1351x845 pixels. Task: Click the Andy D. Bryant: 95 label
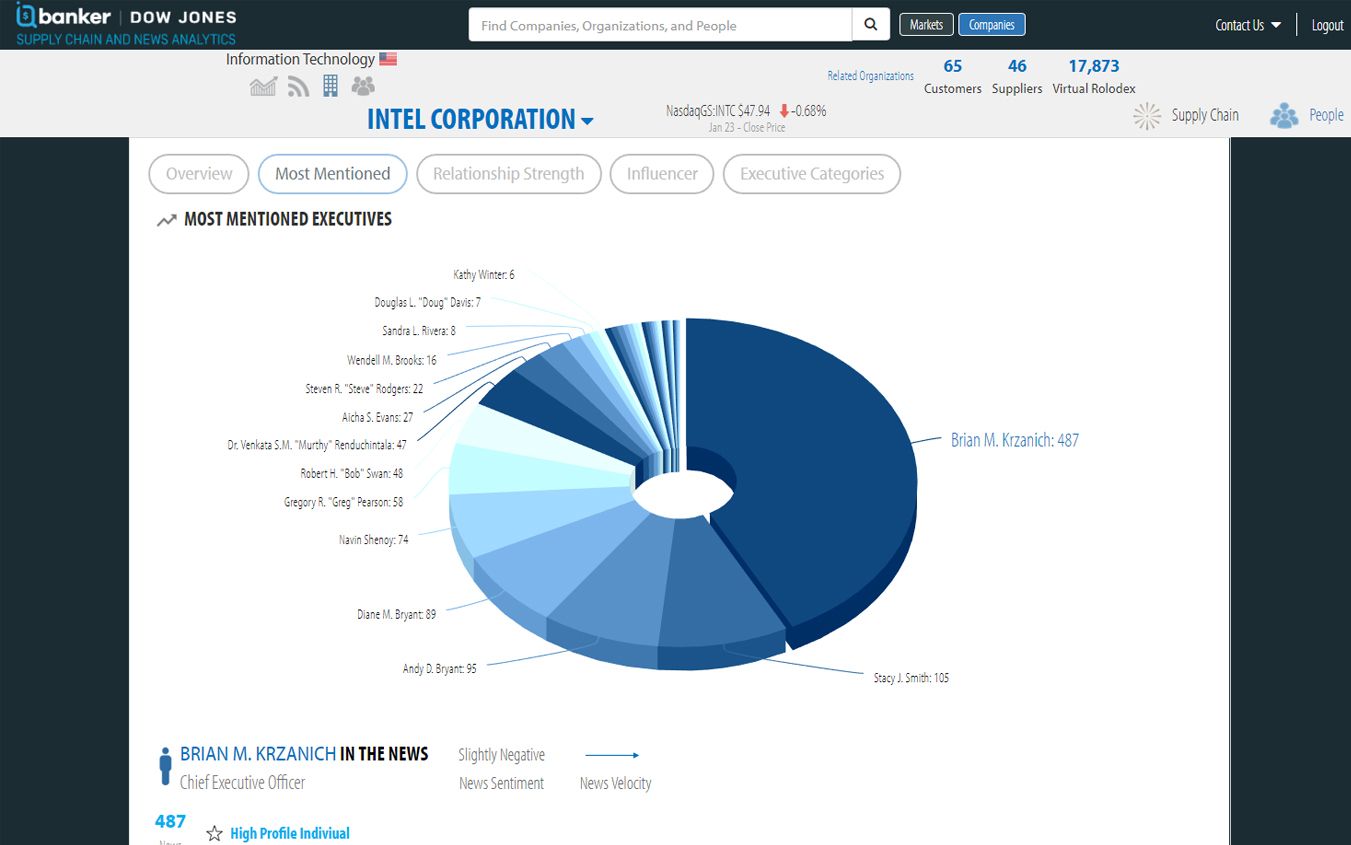[x=440, y=669]
